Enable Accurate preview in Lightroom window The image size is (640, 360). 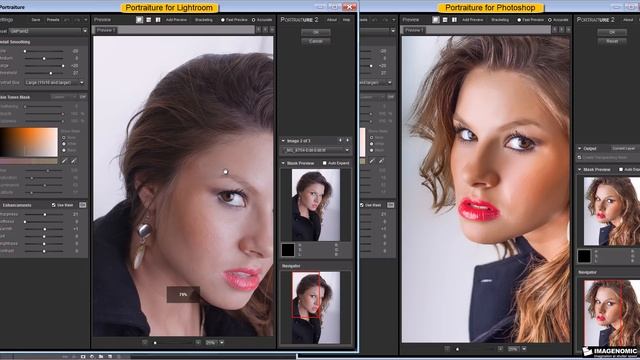pos(253,20)
